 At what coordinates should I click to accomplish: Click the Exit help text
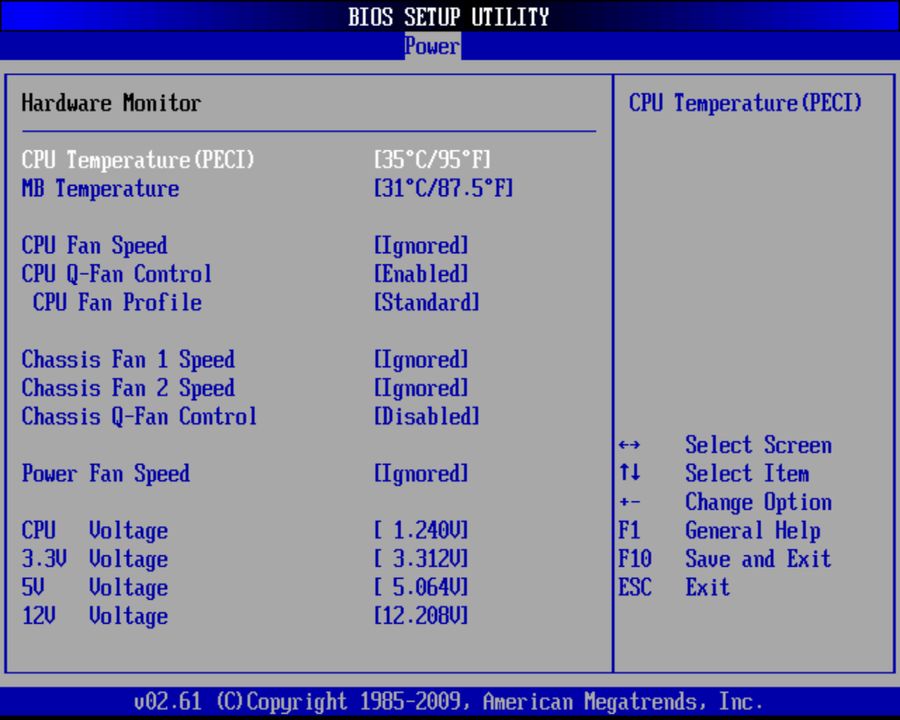(708, 587)
